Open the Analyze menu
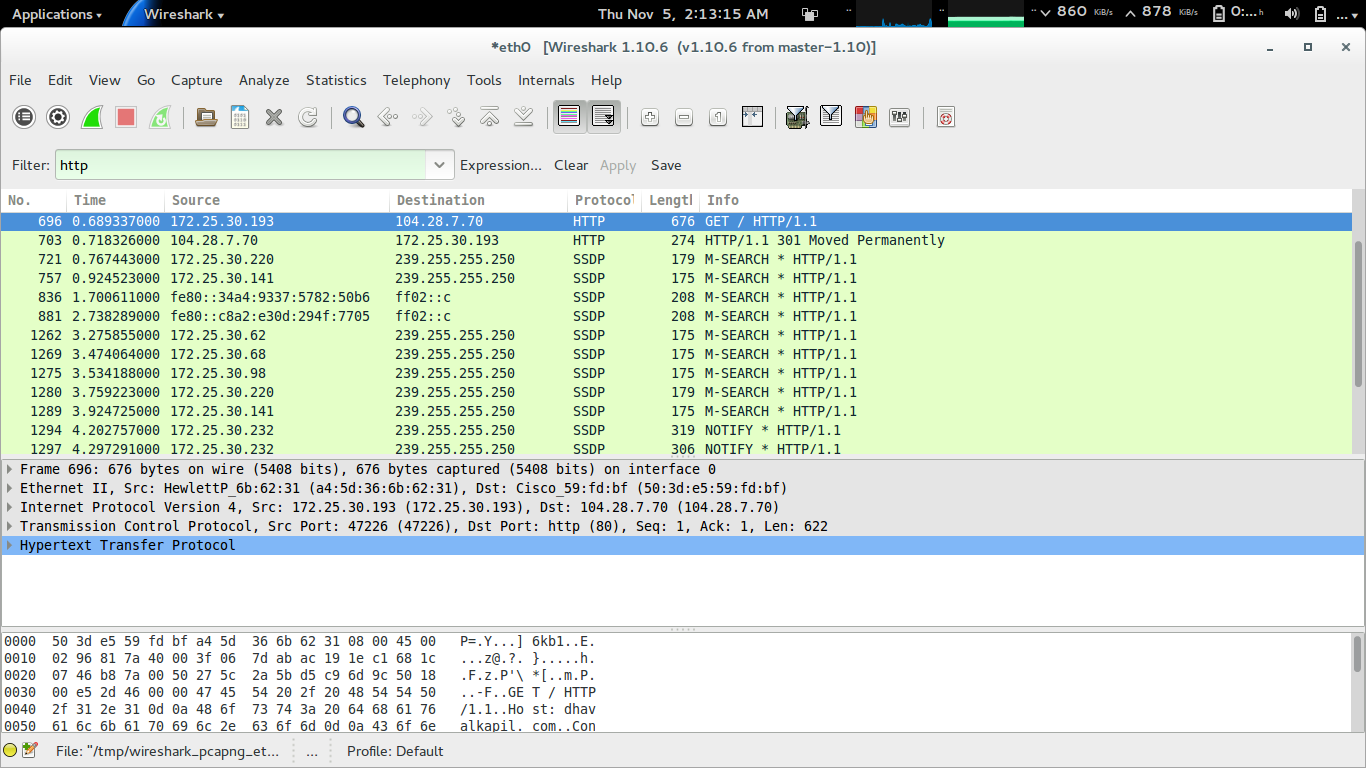This screenshot has width=1366, height=768. (x=264, y=80)
